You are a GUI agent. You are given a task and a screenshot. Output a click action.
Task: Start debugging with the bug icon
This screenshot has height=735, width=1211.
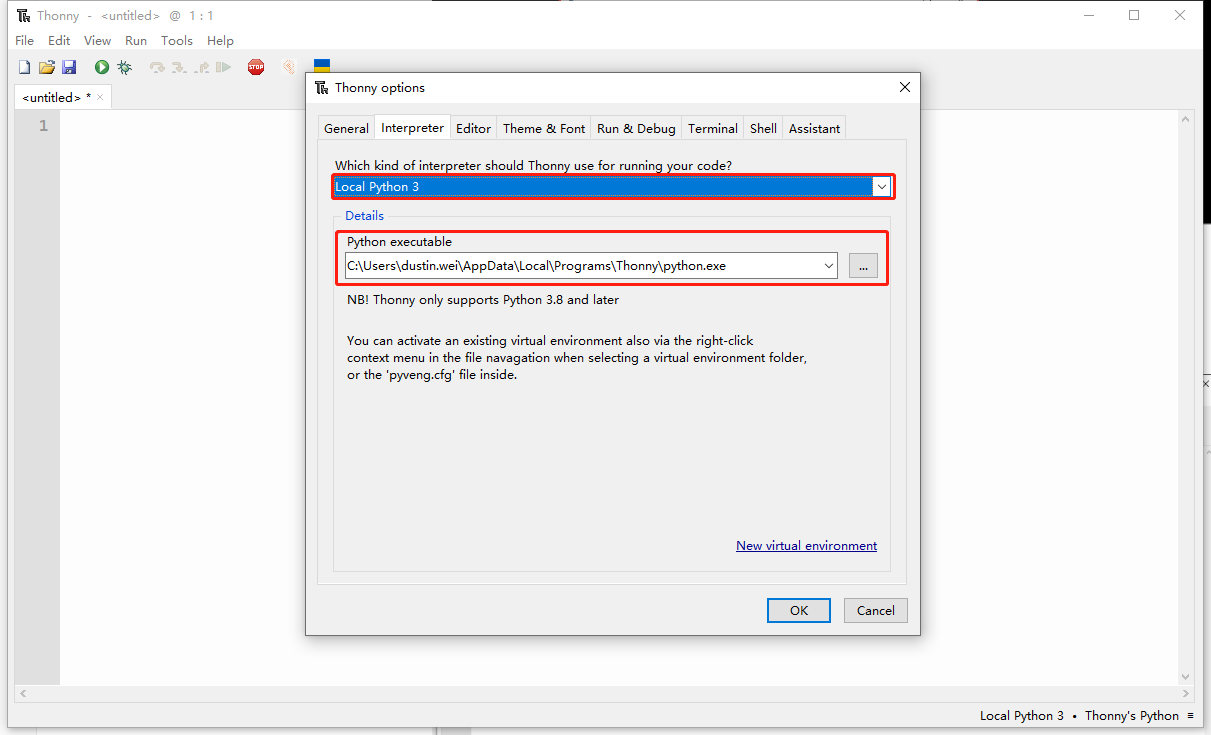click(124, 67)
